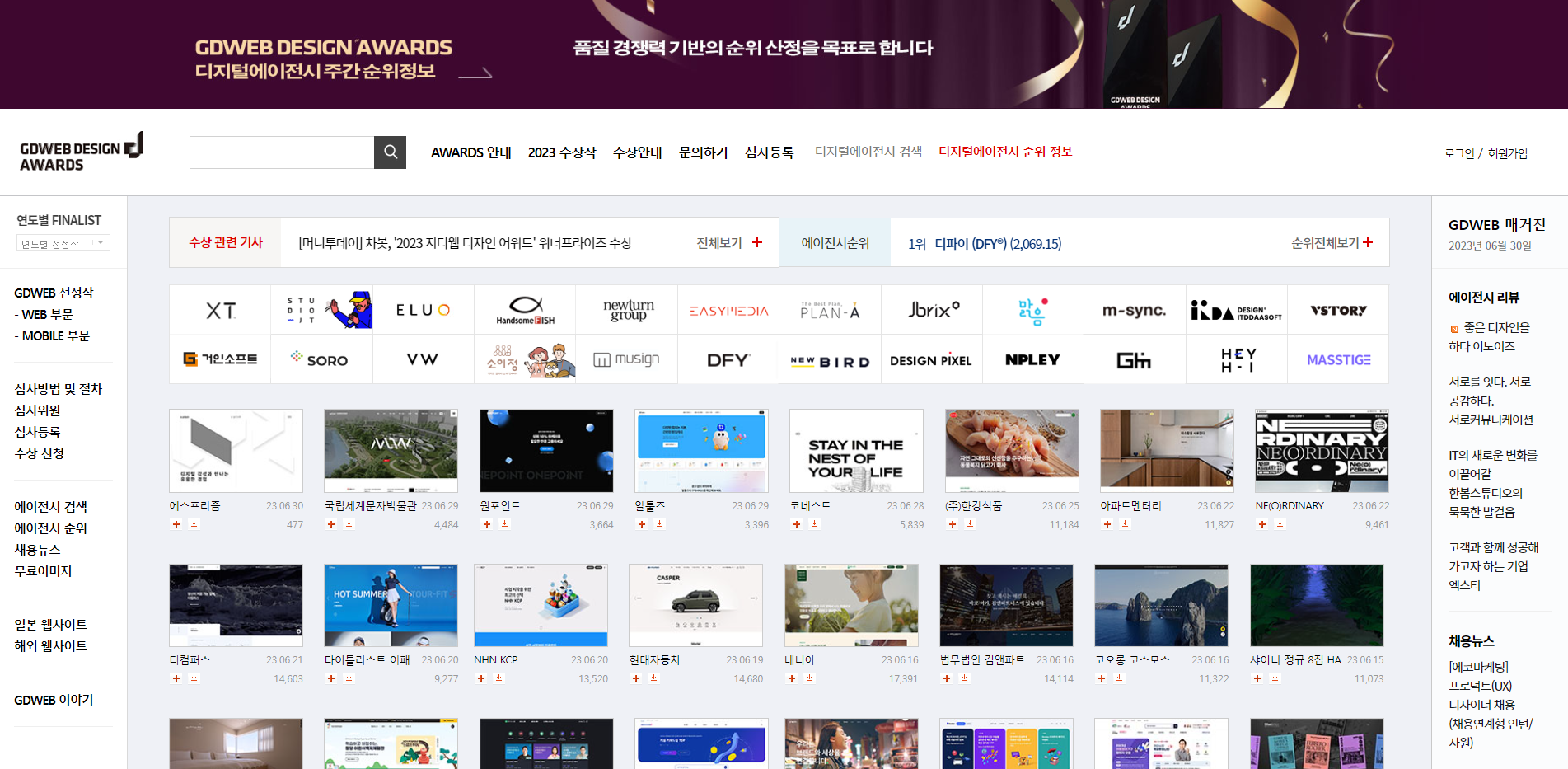Click the NPLEY agency logo
Image resolution: width=1568 pixels, height=769 pixels.
point(1032,359)
